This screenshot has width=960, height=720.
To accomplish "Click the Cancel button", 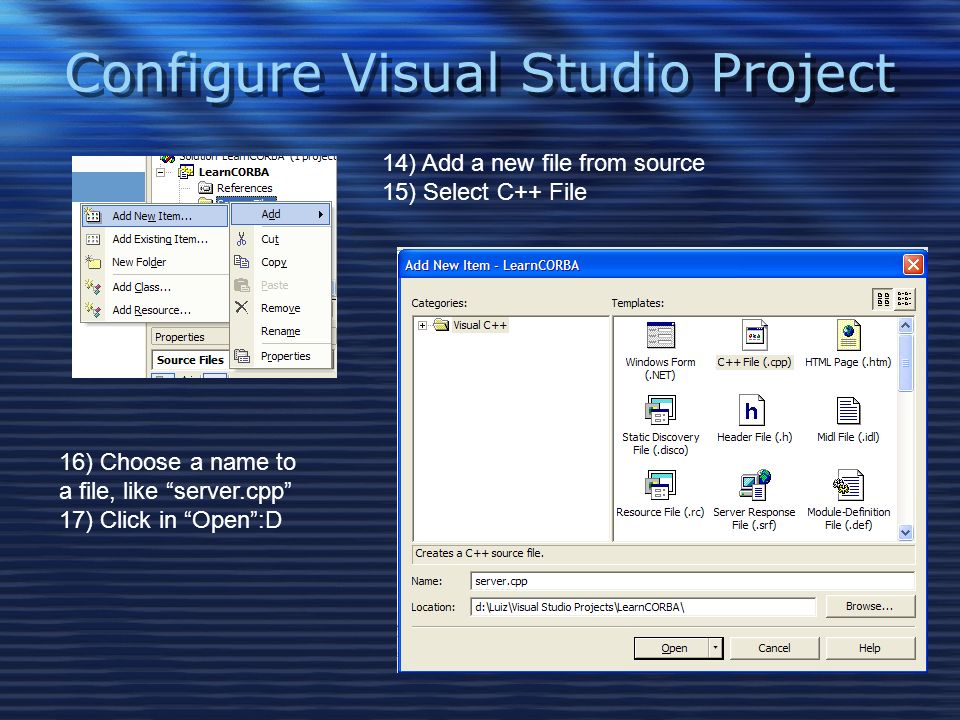I will pyautogui.click(x=774, y=648).
